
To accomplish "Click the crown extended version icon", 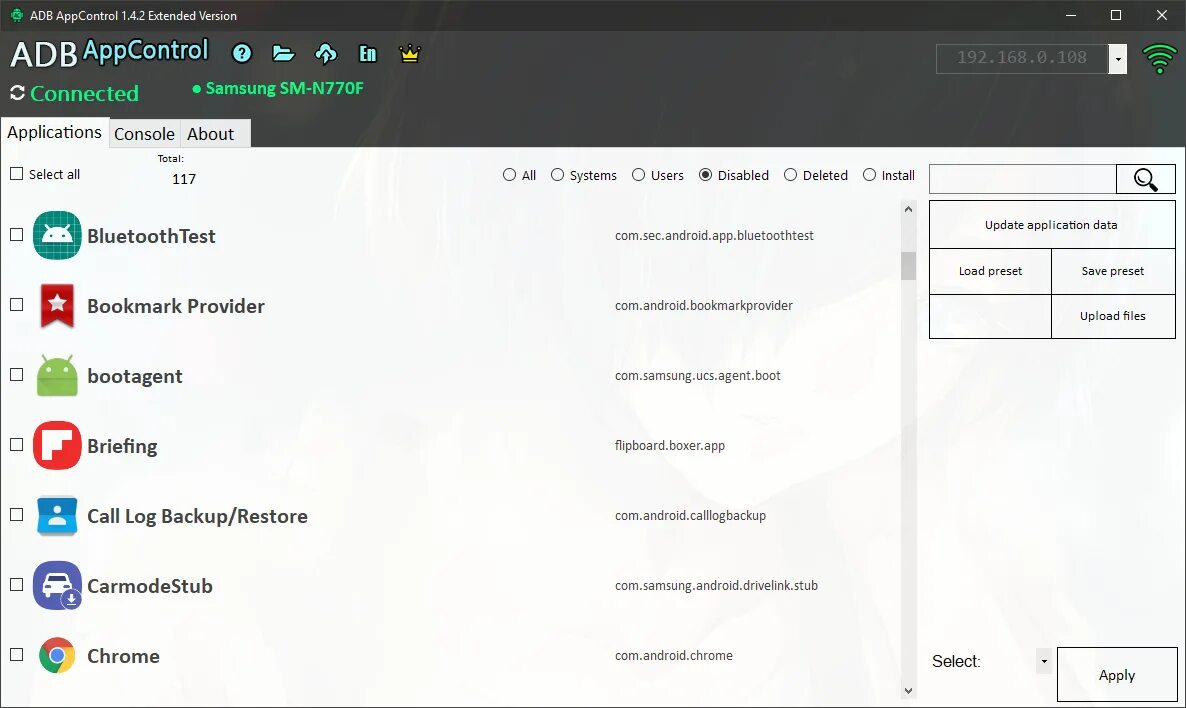I will 409,53.
